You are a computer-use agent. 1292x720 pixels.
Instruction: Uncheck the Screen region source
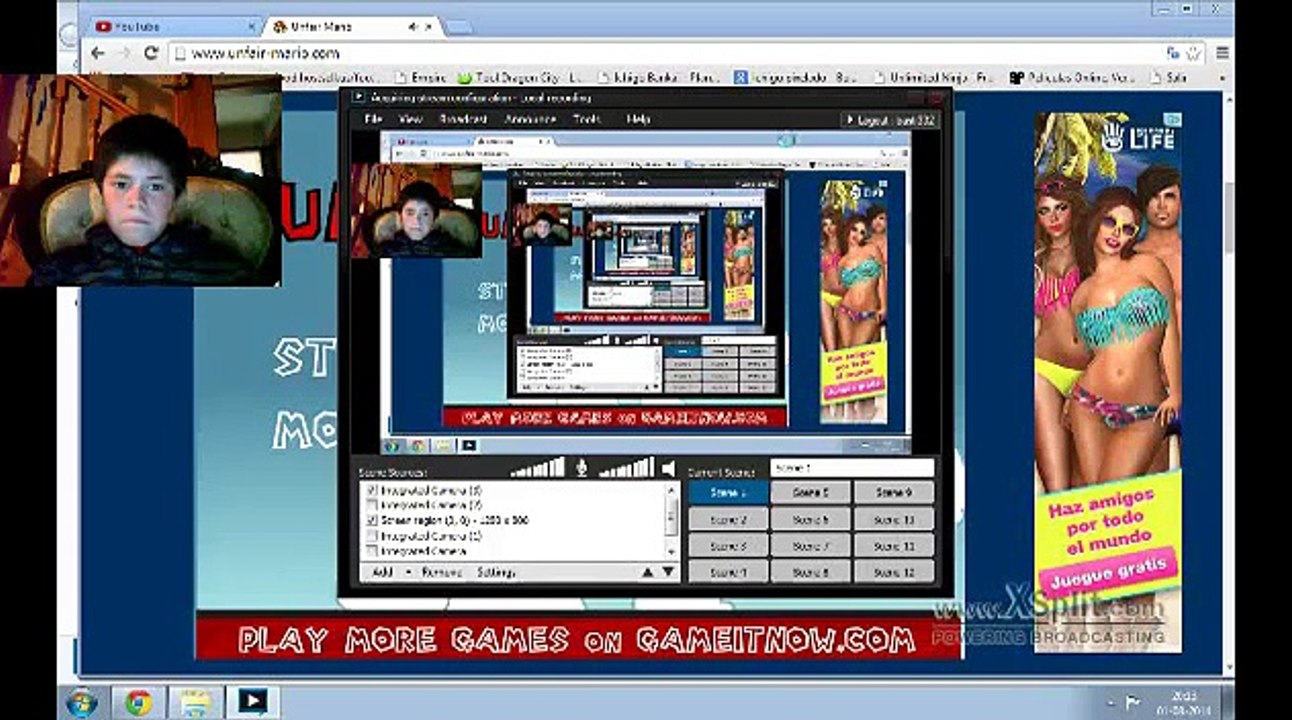coord(372,521)
